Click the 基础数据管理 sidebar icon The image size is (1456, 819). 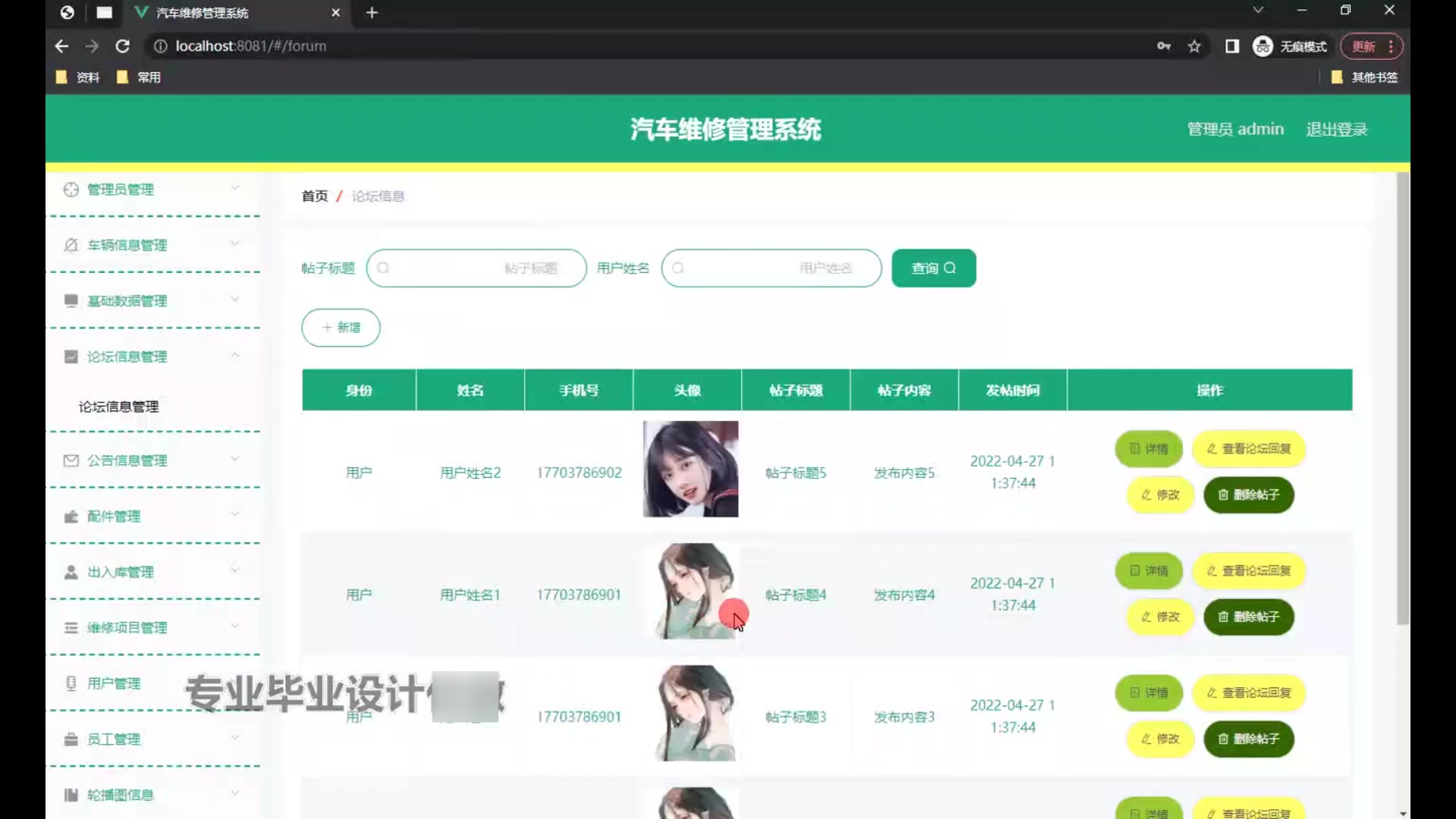71,301
